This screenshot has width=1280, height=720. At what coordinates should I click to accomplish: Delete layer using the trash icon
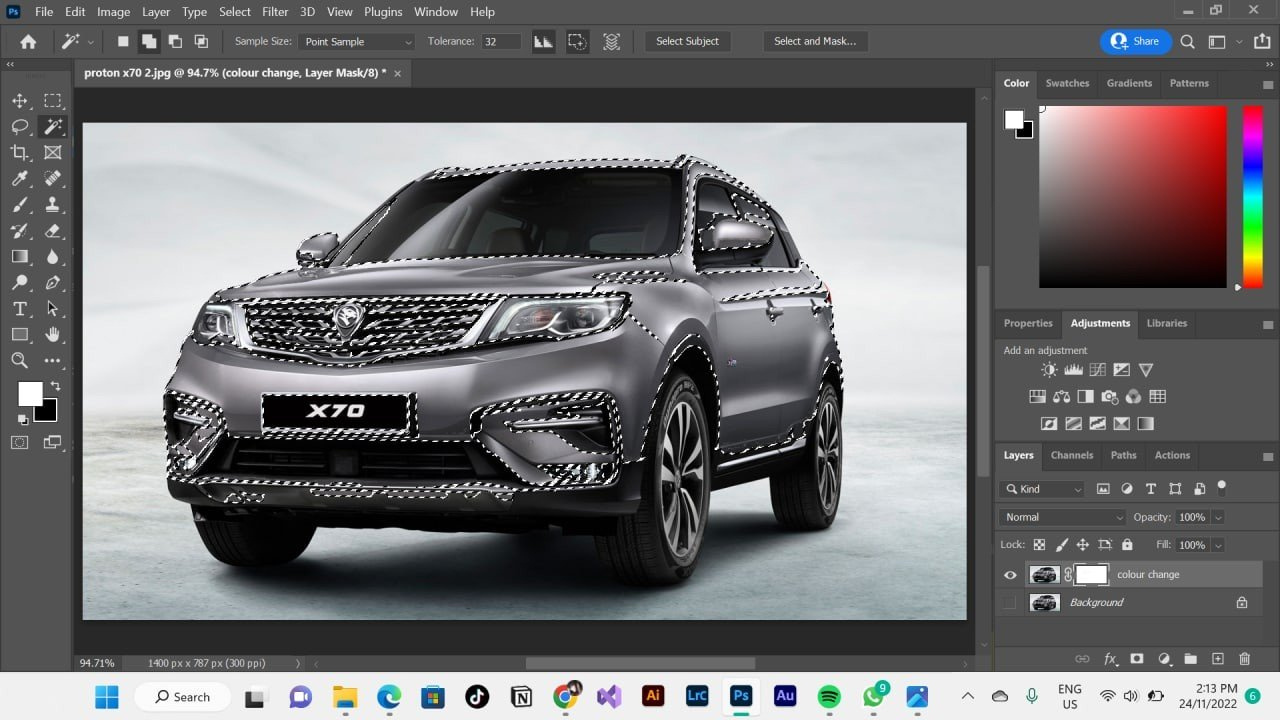(1244, 659)
